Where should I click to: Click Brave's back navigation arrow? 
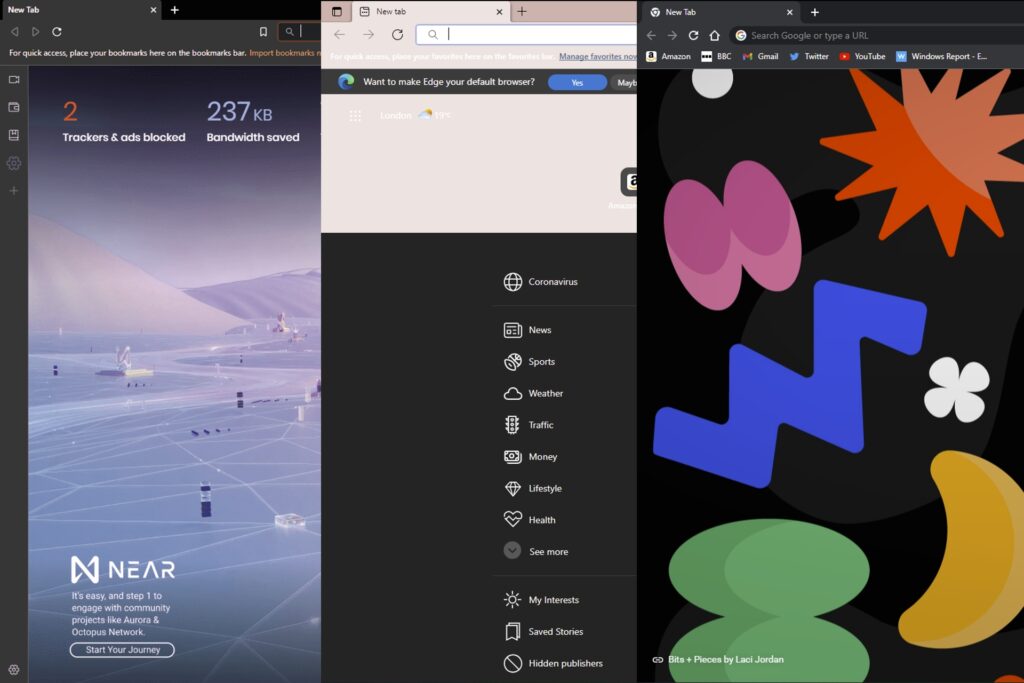coord(14,31)
